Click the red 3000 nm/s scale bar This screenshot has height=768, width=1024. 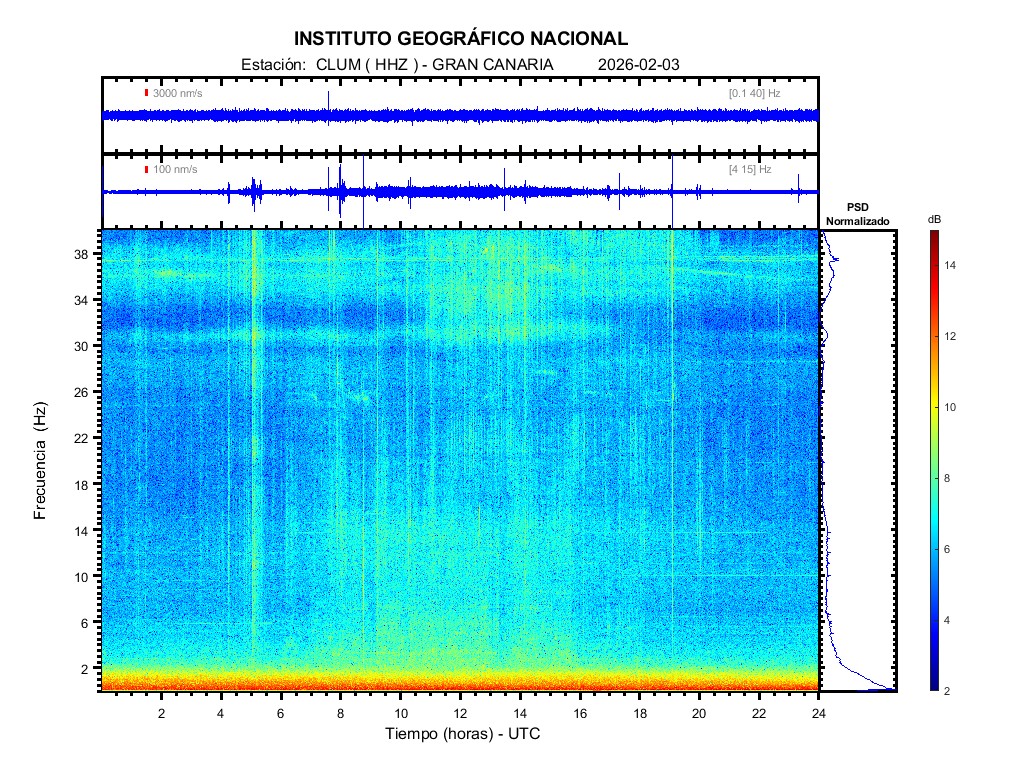click(146, 93)
